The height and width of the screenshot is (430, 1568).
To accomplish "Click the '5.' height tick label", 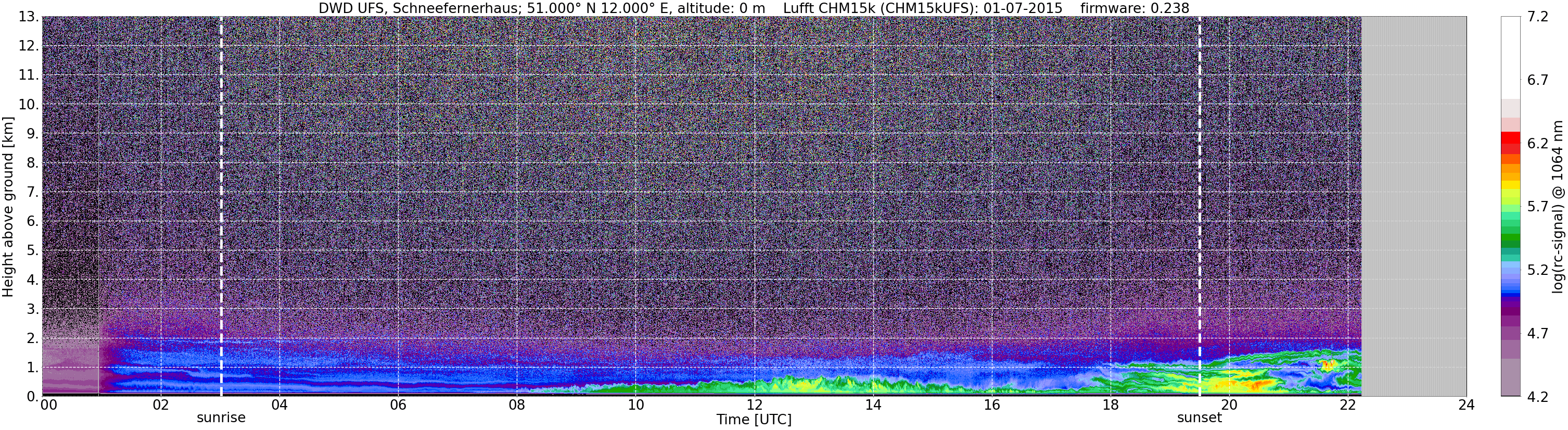I will pos(32,250).
